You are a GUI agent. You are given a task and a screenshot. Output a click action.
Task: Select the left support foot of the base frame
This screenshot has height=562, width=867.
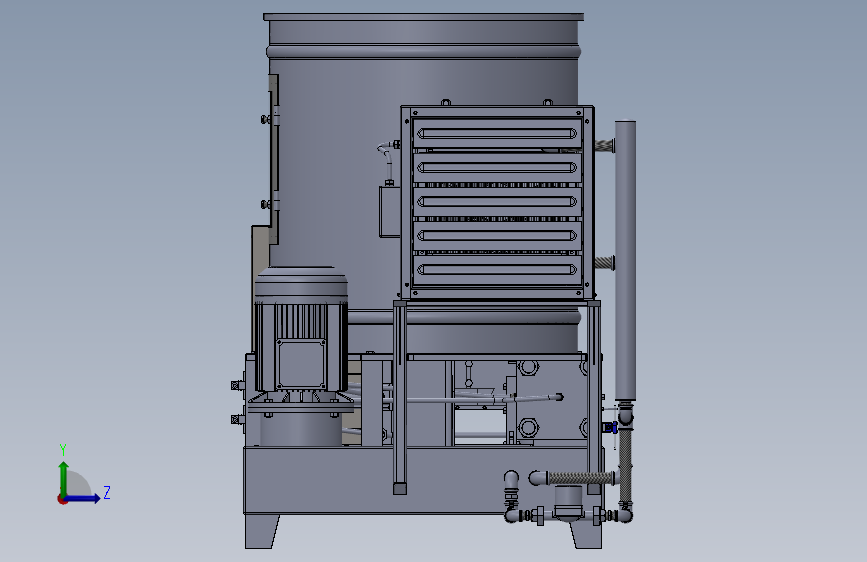click(x=262, y=531)
